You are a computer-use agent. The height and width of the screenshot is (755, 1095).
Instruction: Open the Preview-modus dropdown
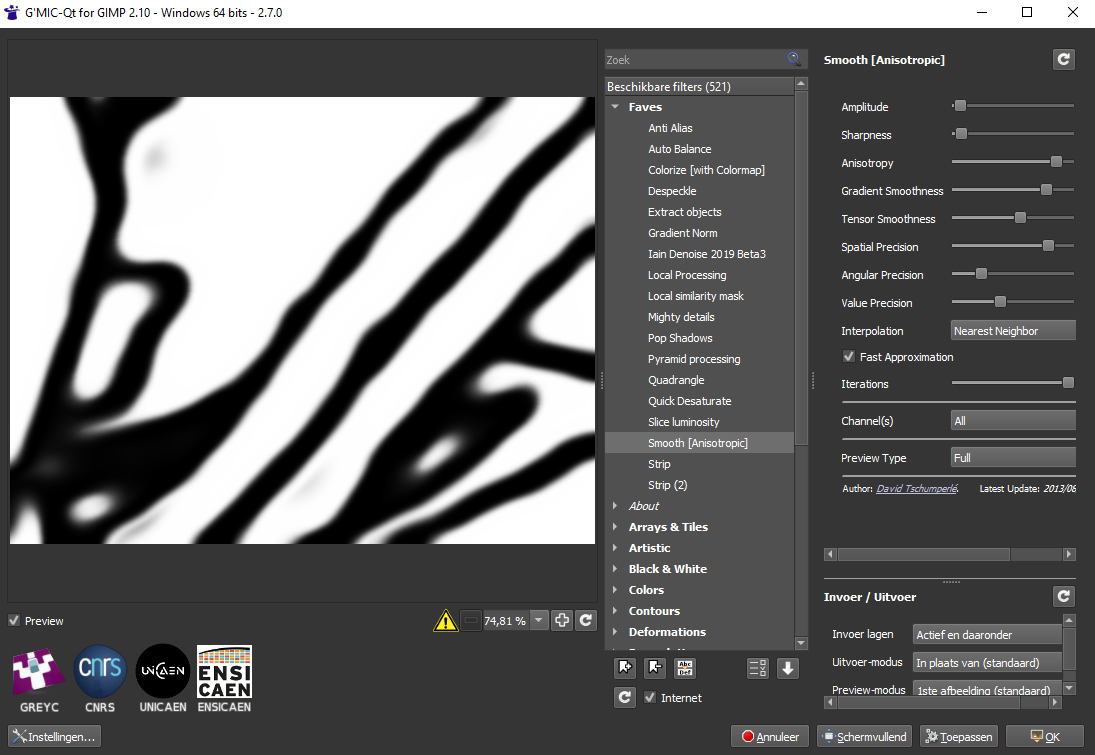[987, 689]
